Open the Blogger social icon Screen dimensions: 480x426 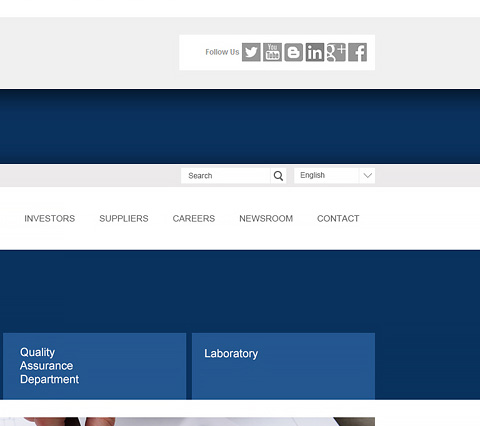point(294,52)
